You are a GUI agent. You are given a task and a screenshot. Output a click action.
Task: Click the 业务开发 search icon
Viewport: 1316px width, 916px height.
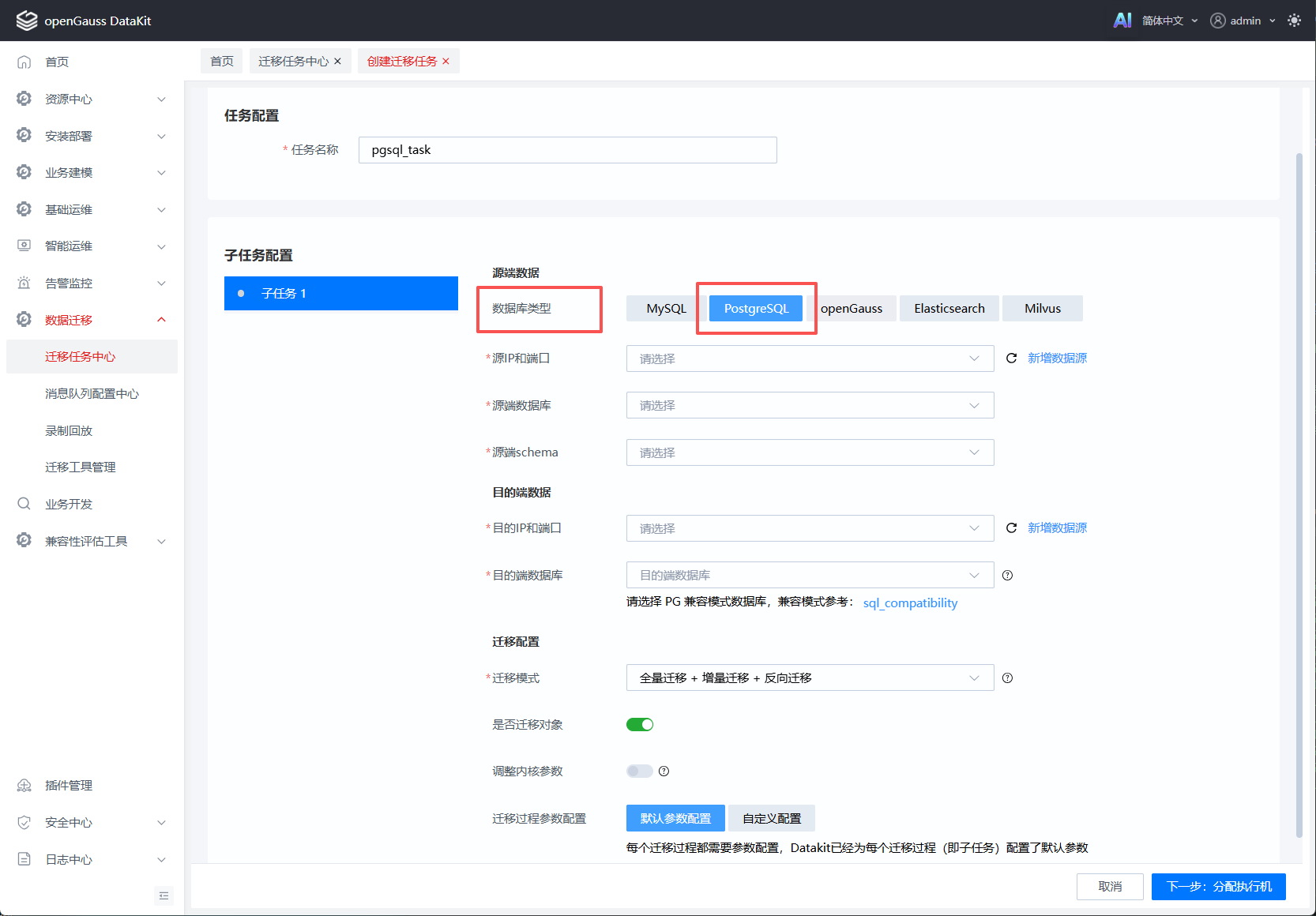coord(24,504)
